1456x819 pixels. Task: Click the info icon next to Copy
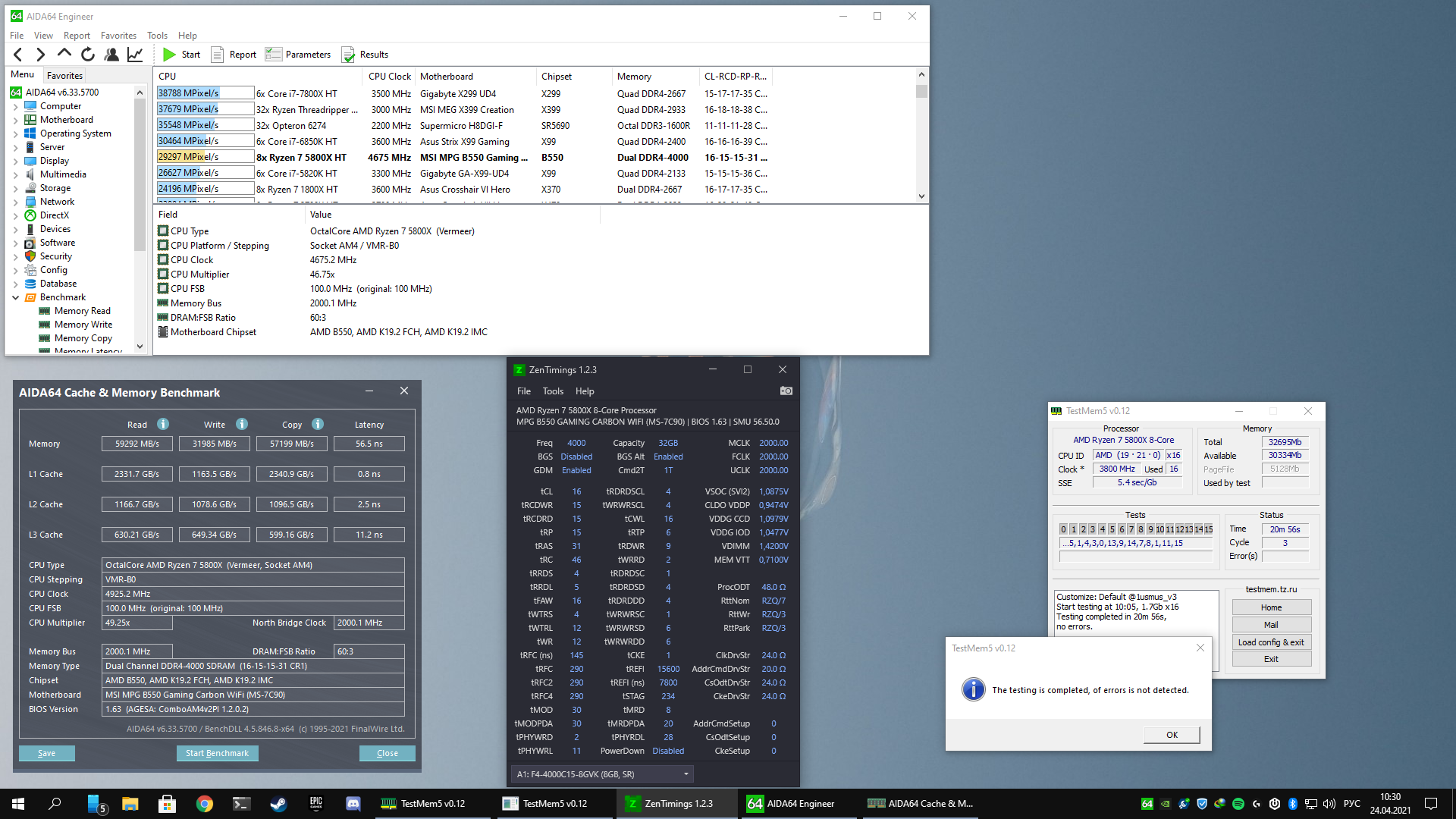pos(318,425)
